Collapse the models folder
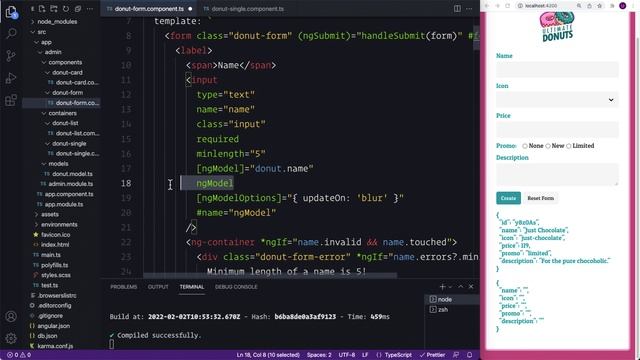The height and width of the screenshot is (360, 640). coord(55,164)
